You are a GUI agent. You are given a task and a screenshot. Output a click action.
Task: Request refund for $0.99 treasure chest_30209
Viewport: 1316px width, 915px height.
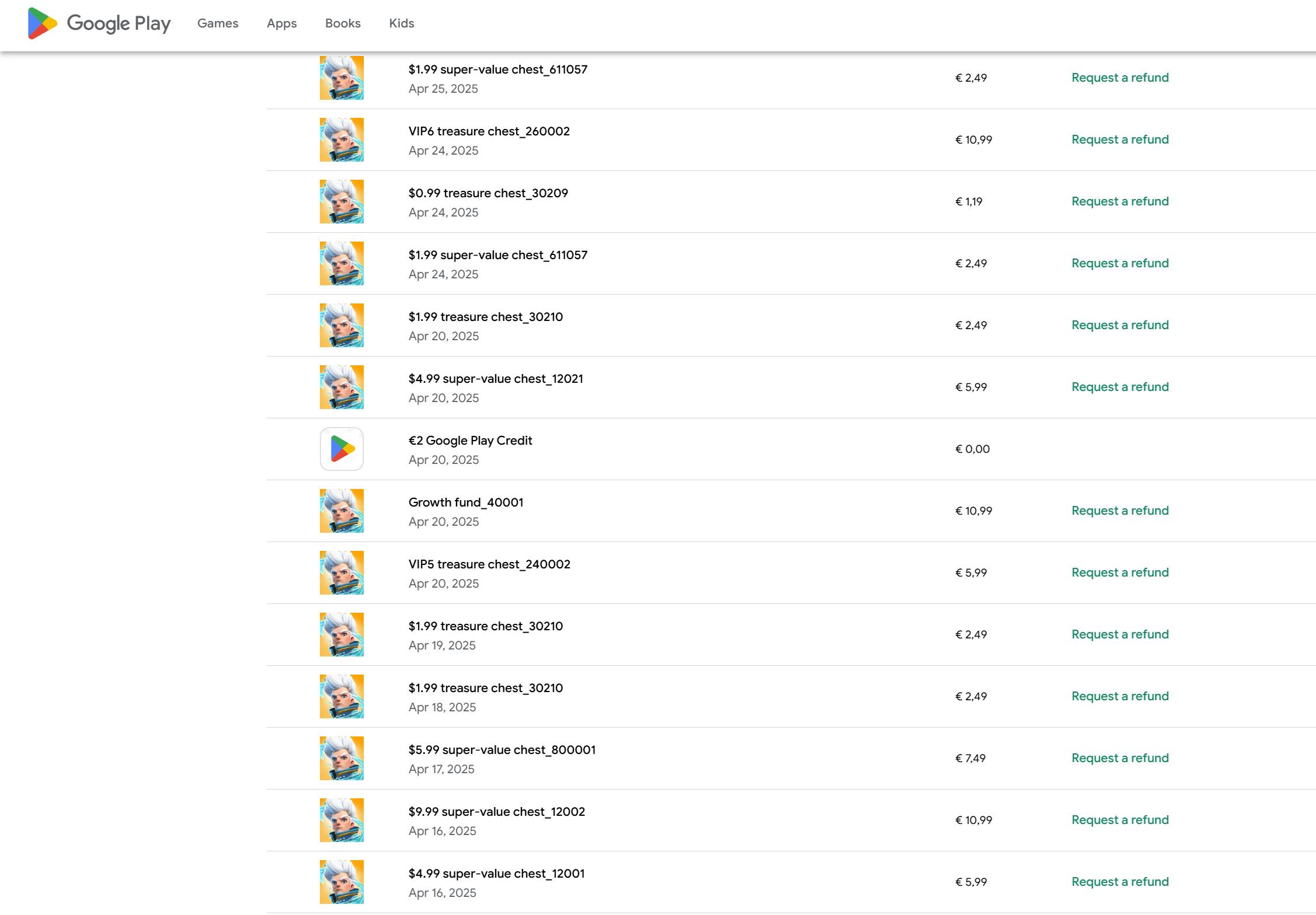point(1120,201)
